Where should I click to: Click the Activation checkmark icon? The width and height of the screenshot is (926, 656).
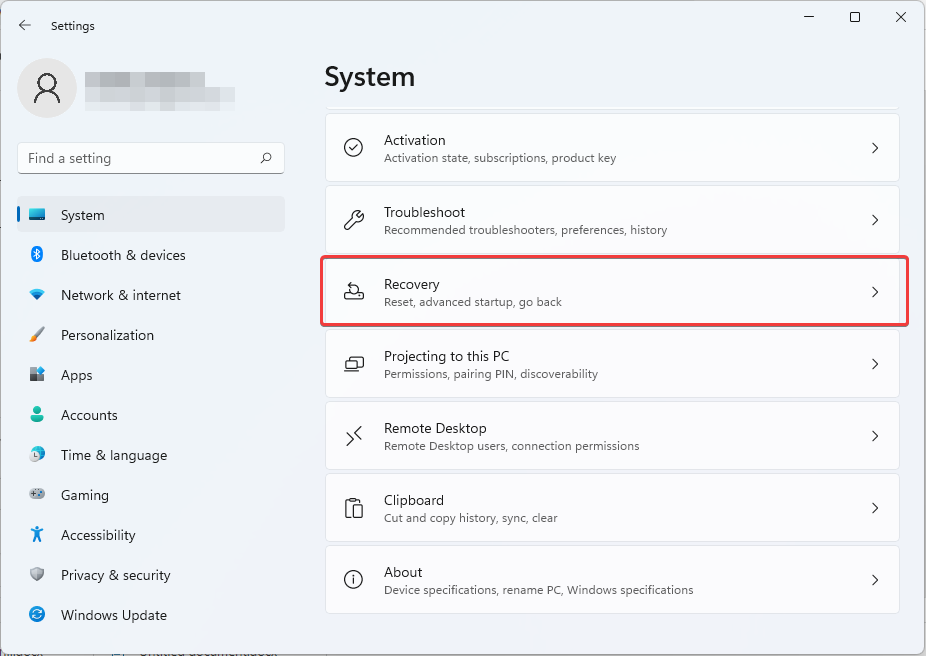tap(353, 147)
